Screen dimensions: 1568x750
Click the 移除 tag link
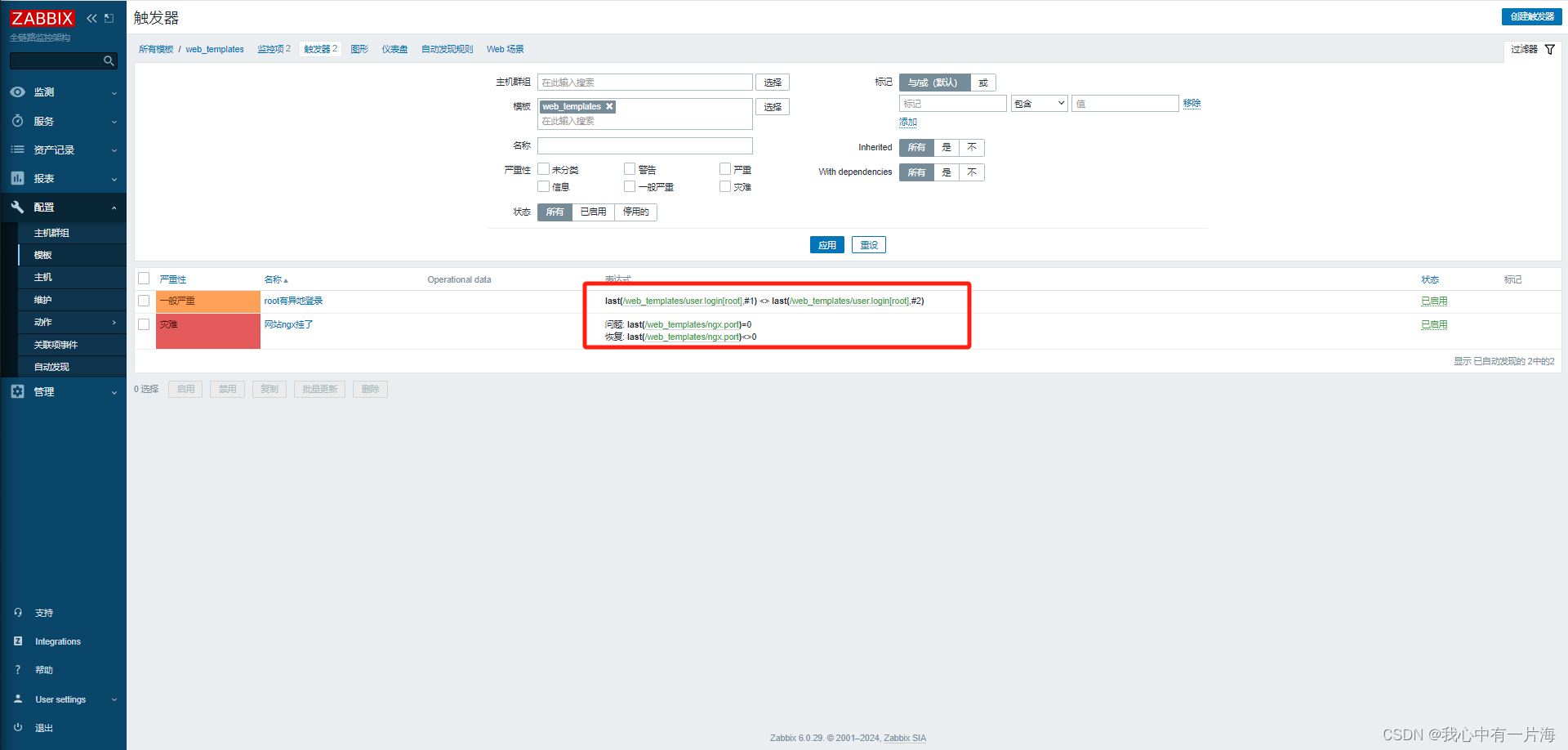1192,103
